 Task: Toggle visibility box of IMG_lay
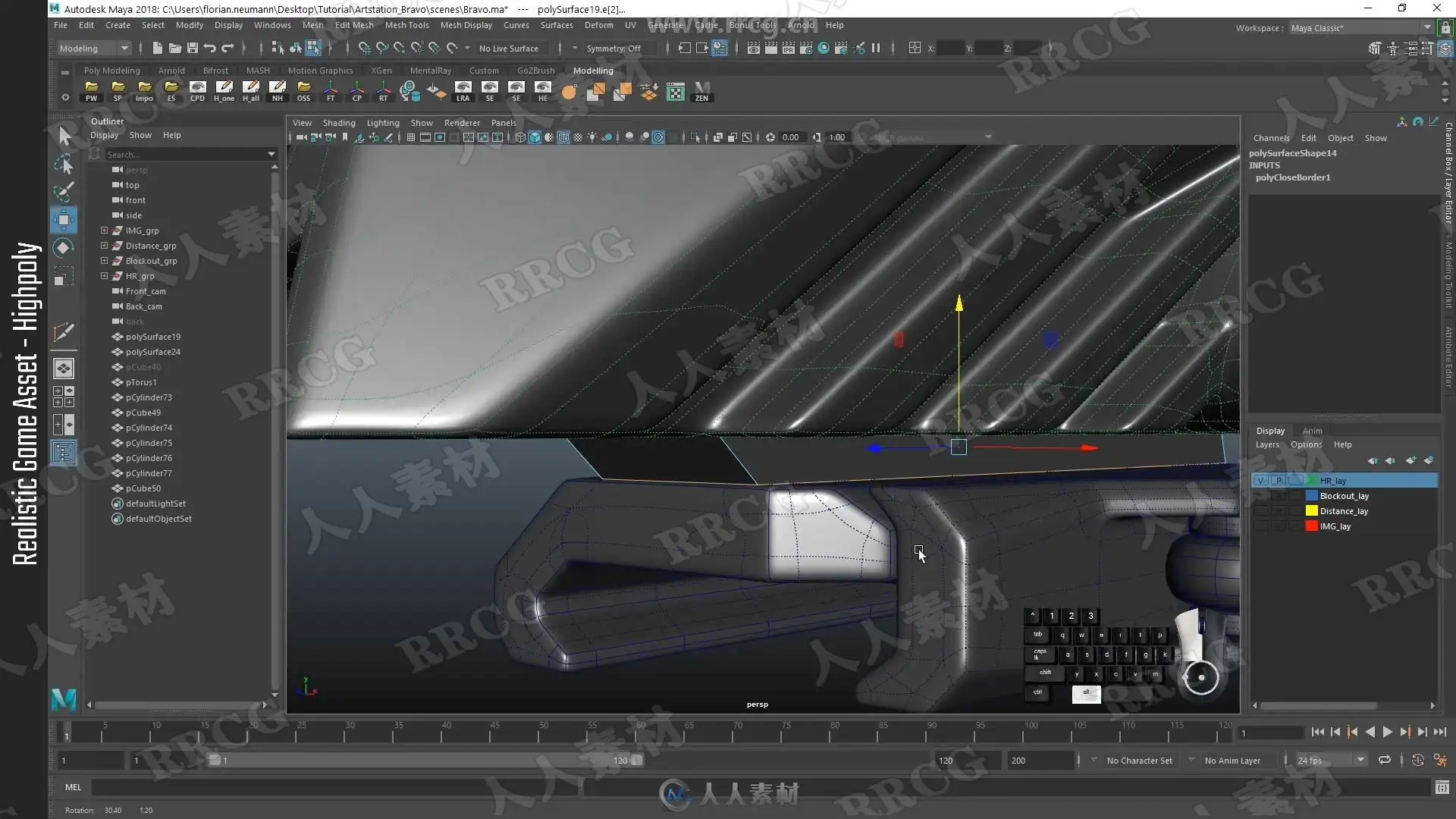pos(1260,526)
